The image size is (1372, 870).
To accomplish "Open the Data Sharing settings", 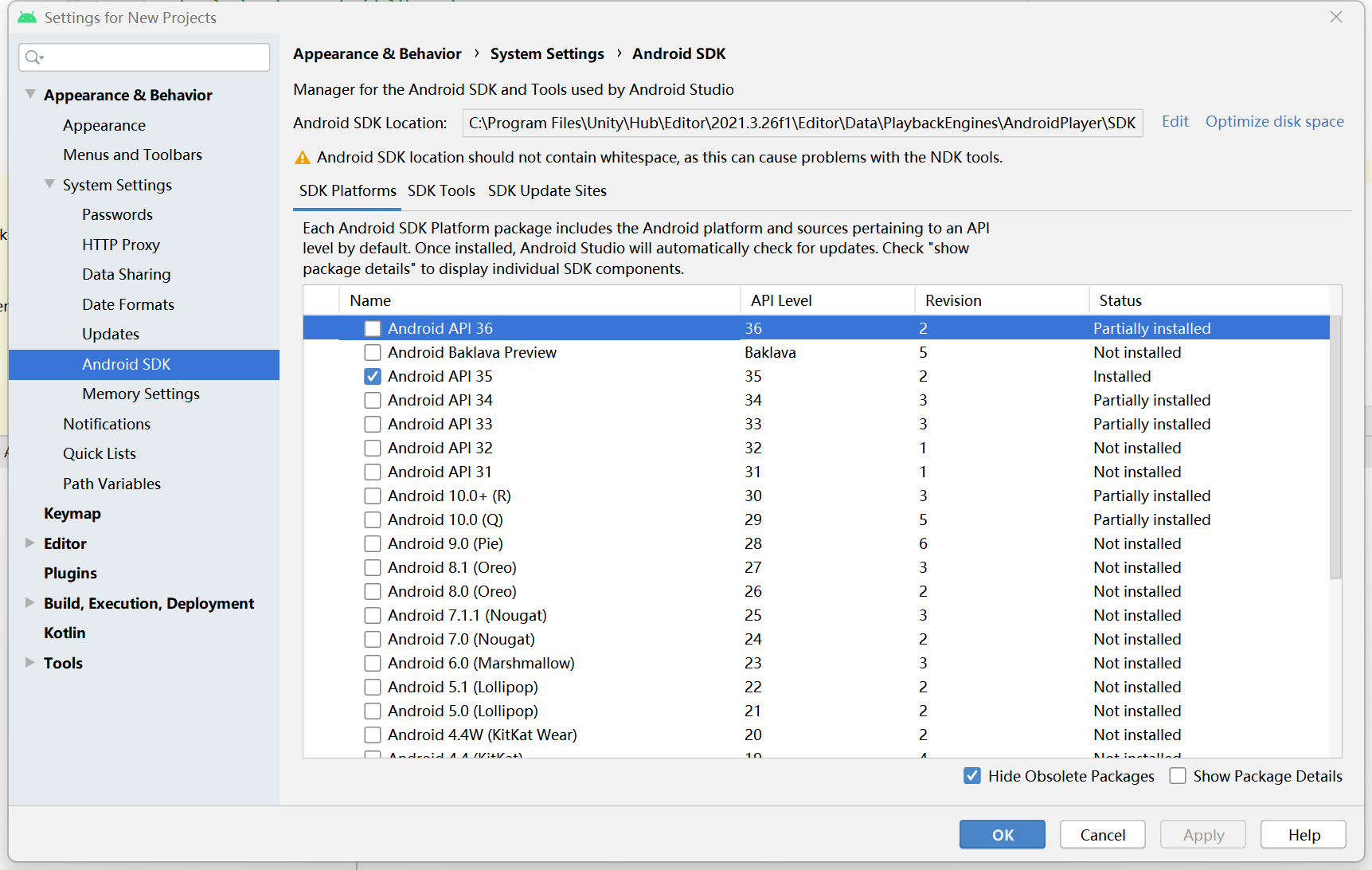I will point(126,274).
